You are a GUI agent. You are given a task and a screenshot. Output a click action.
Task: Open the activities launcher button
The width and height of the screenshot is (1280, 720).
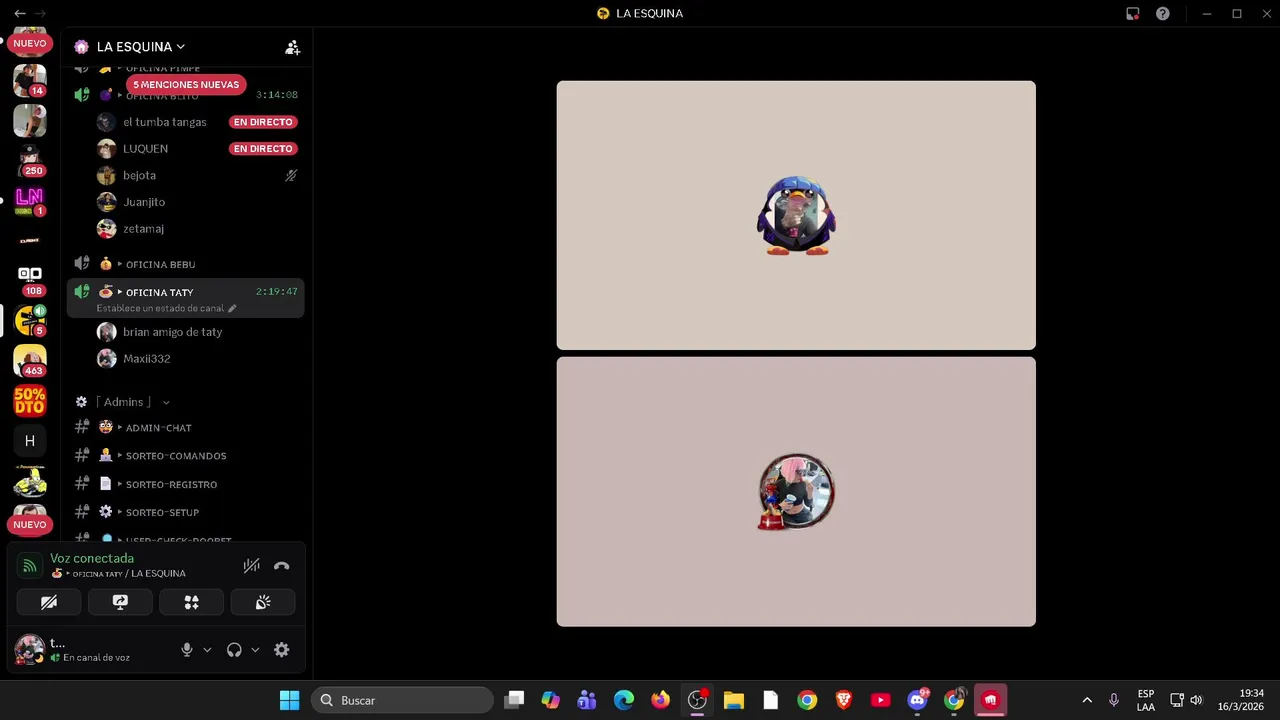[x=191, y=602]
